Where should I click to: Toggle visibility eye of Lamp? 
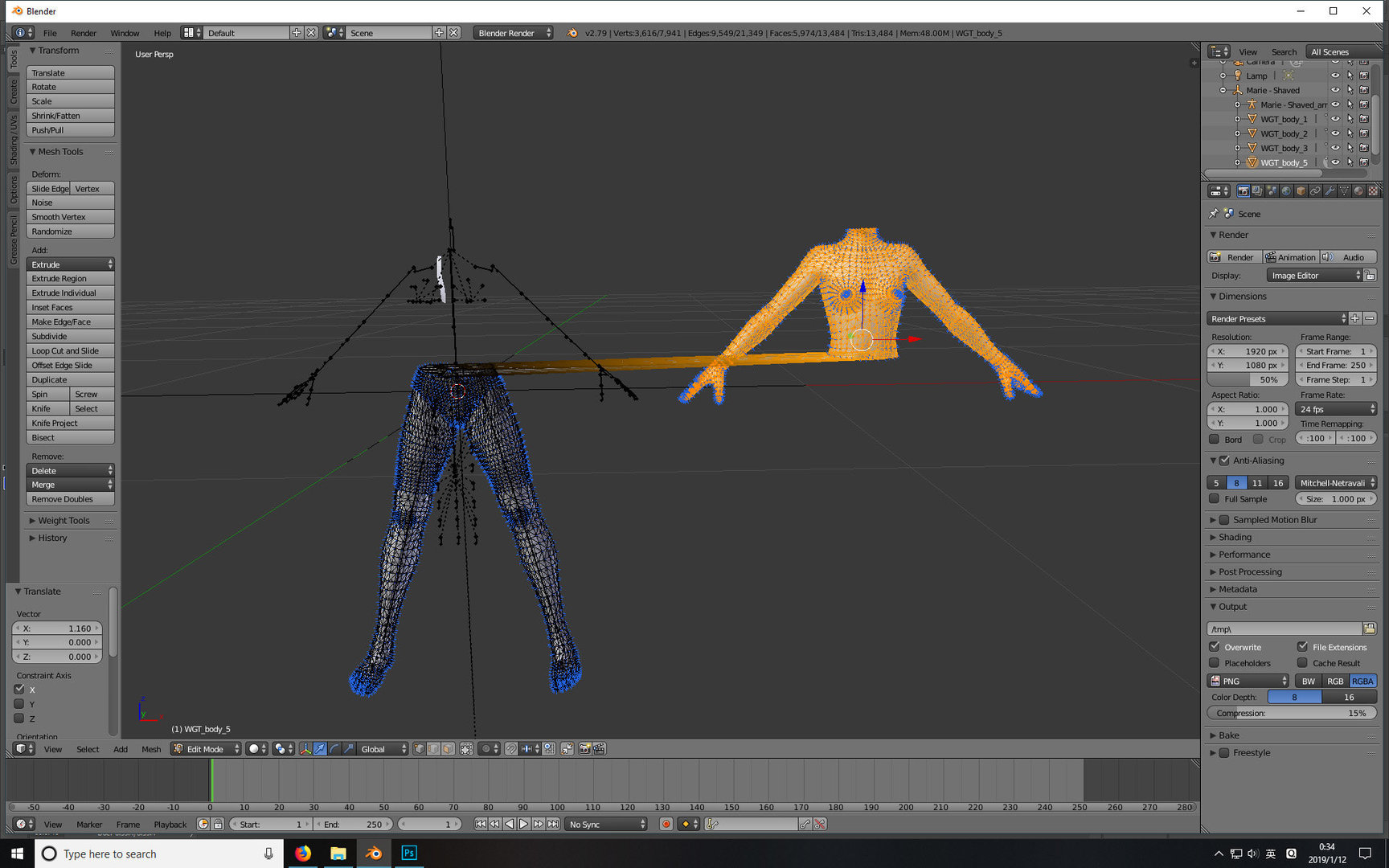1335,76
